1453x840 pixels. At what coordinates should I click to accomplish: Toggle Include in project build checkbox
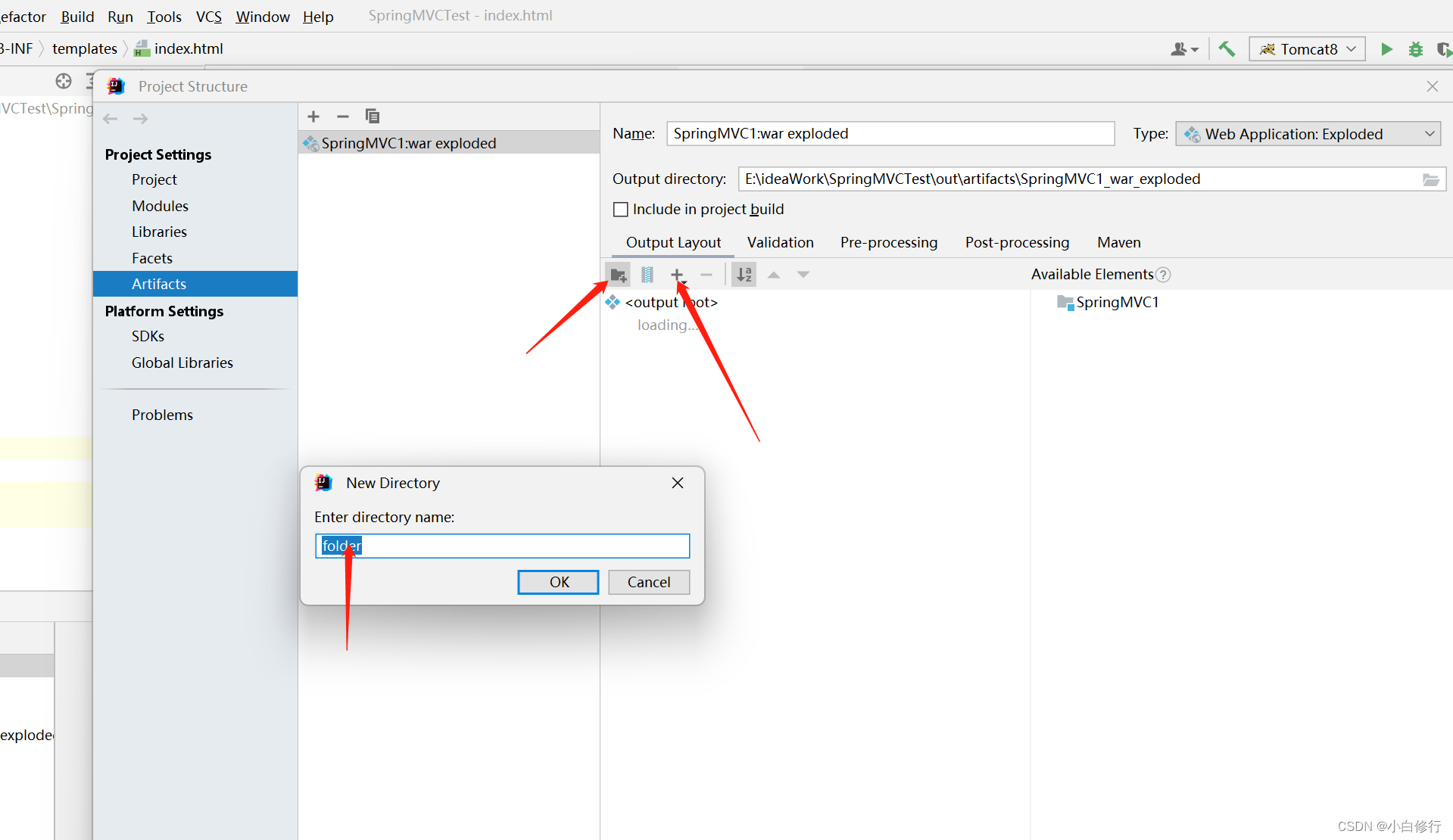coord(621,210)
